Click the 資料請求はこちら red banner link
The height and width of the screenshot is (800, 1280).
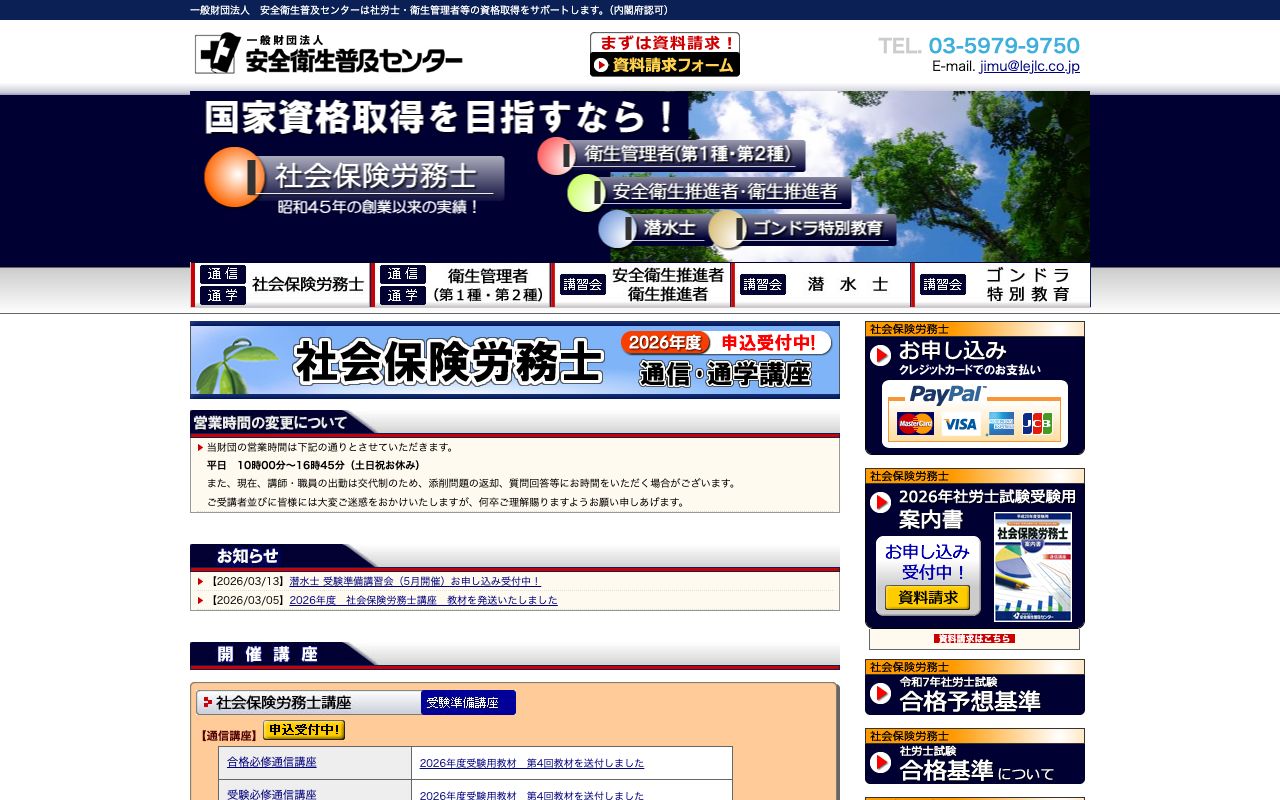point(974,637)
